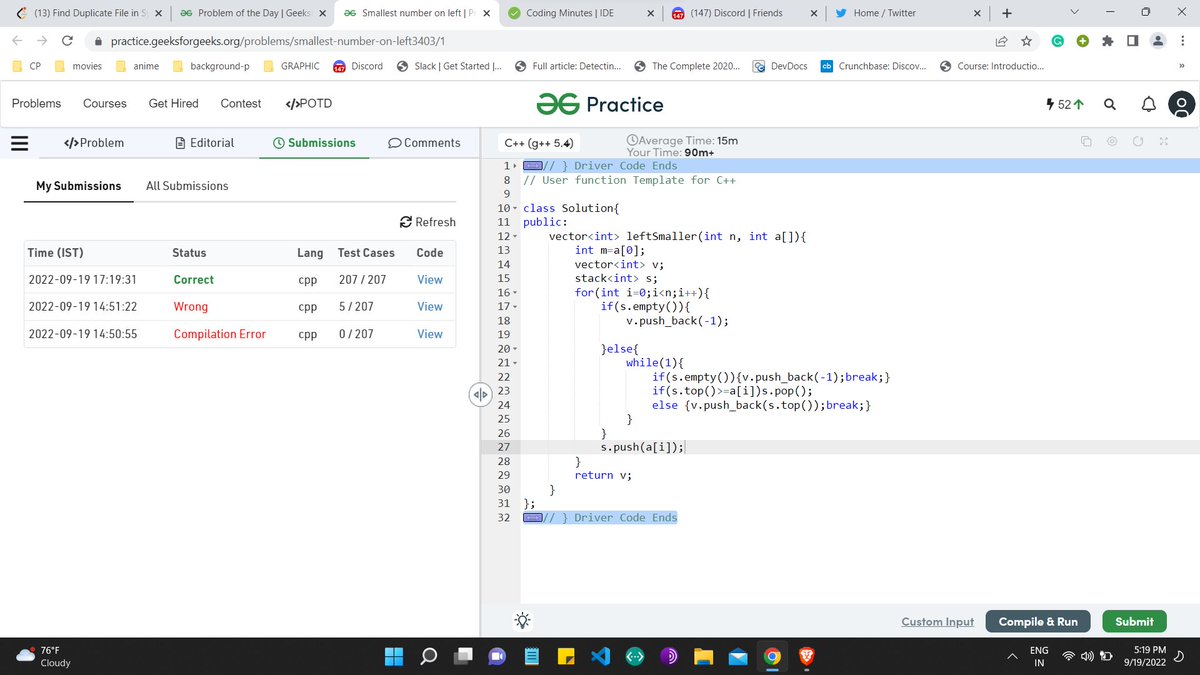Select the My Submissions tab
Screen dimensions: 1200x675
(79, 186)
